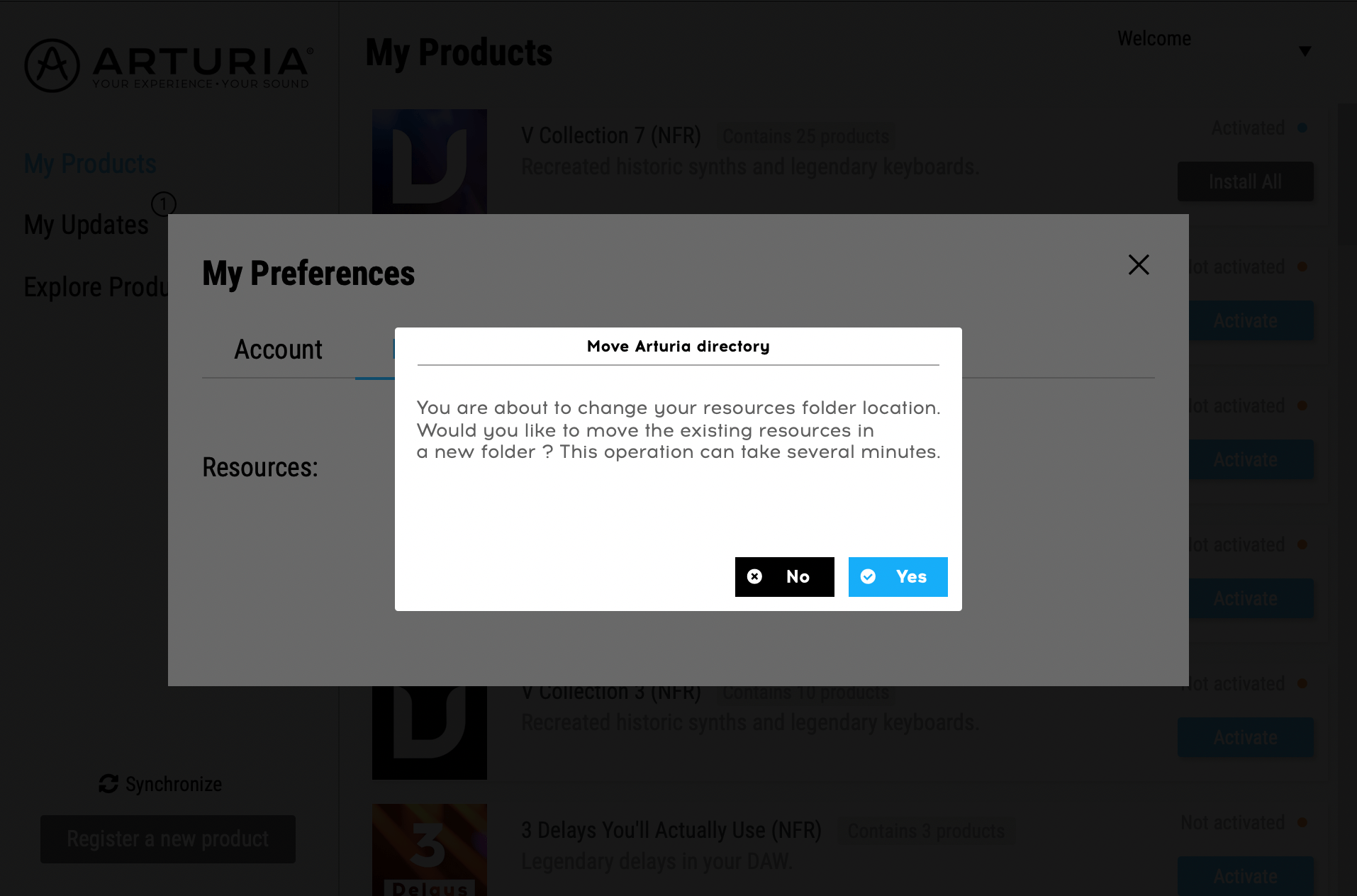The height and width of the screenshot is (896, 1357).
Task: Go to My Products in the sidebar
Action: point(90,164)
